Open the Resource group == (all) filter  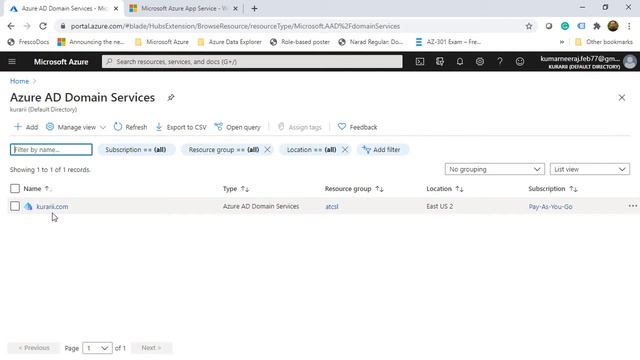pyautogui.click(x=223, y=149)
